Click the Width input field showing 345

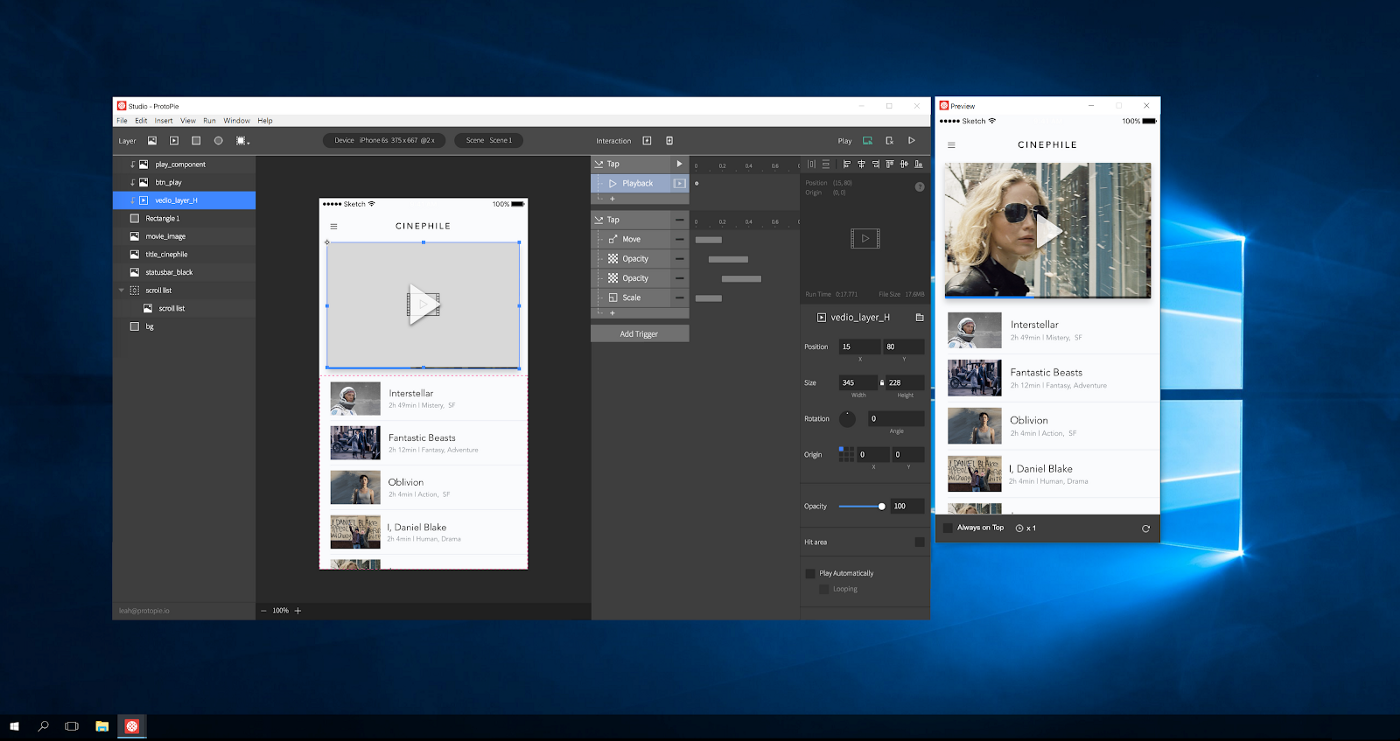[858, 383]
